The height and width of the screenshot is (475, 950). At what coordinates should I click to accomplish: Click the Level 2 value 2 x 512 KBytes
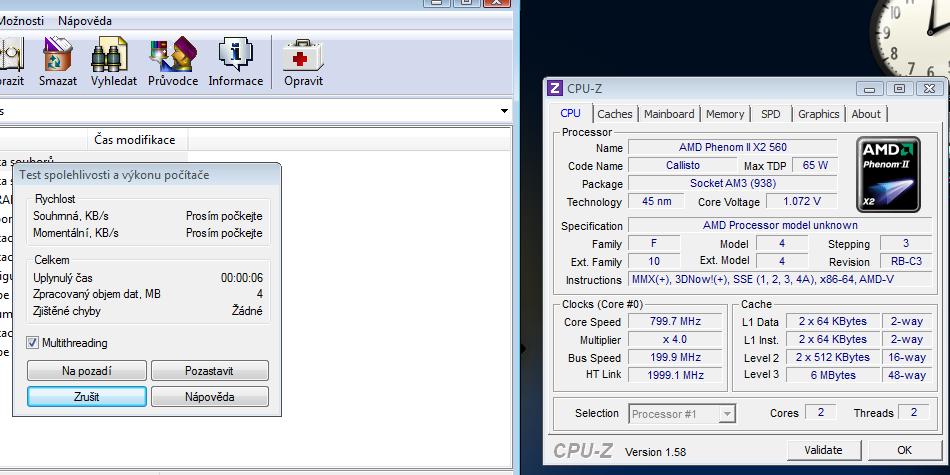[832, 357]
